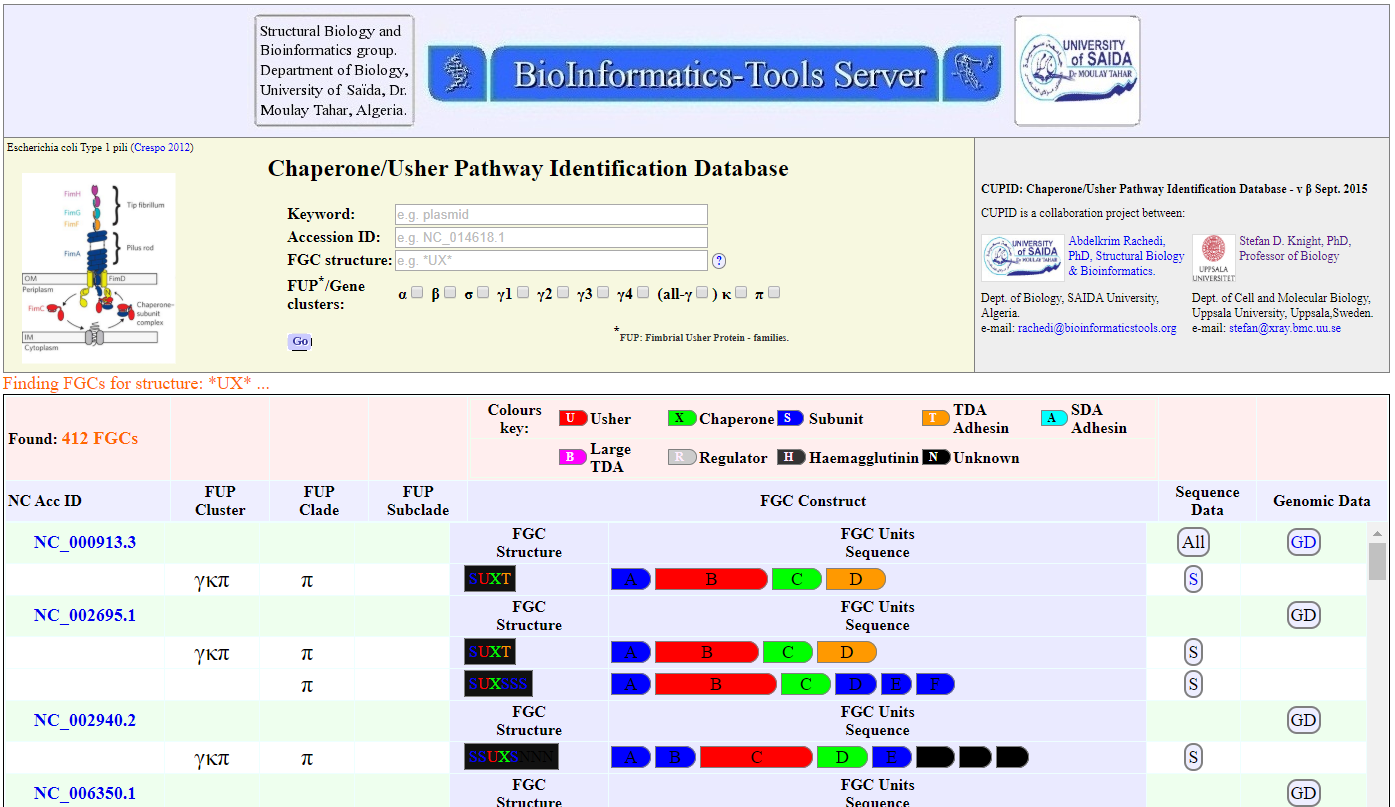Open GD genomic data for NC_002695.1

1303,615
